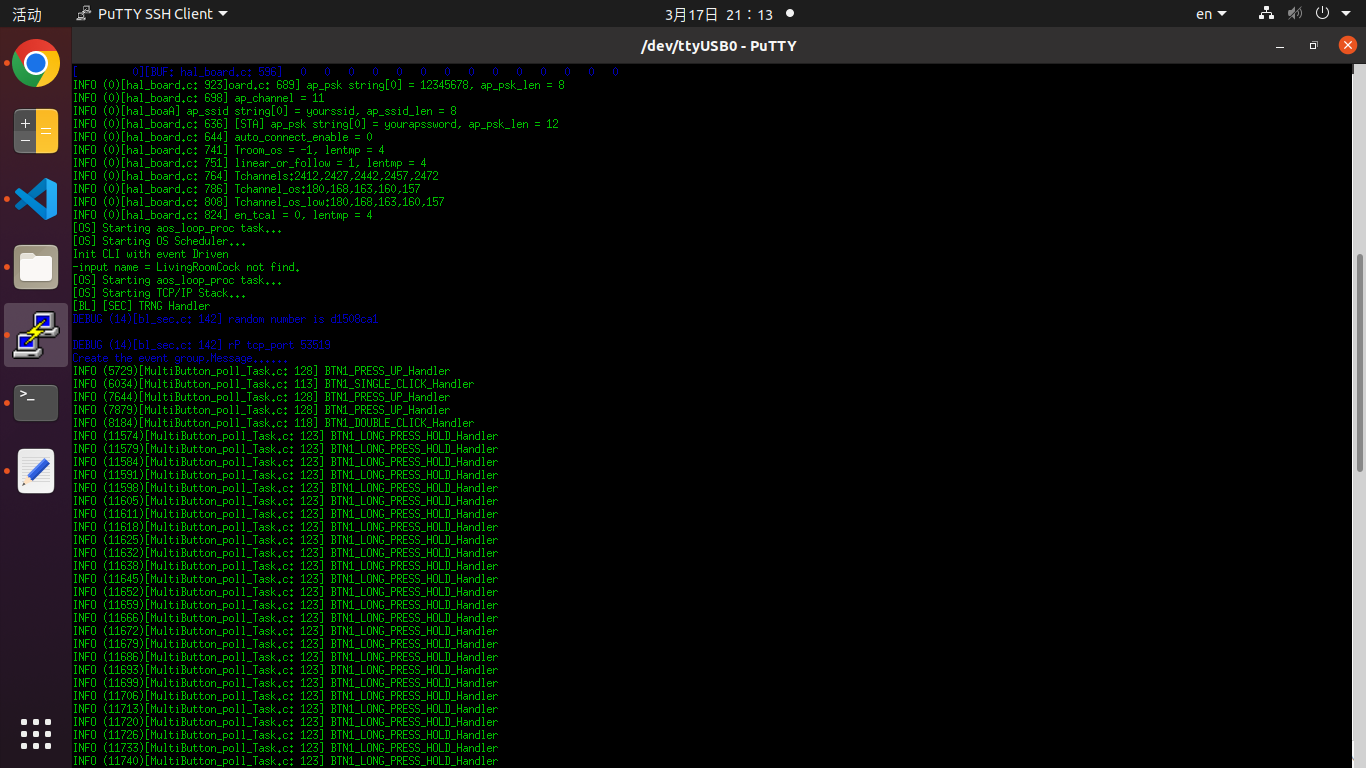1366x768 pixels.
Task: Click the 'en_tcal = 0, lentmp = 4' line
Action: [x=222, y=215]
